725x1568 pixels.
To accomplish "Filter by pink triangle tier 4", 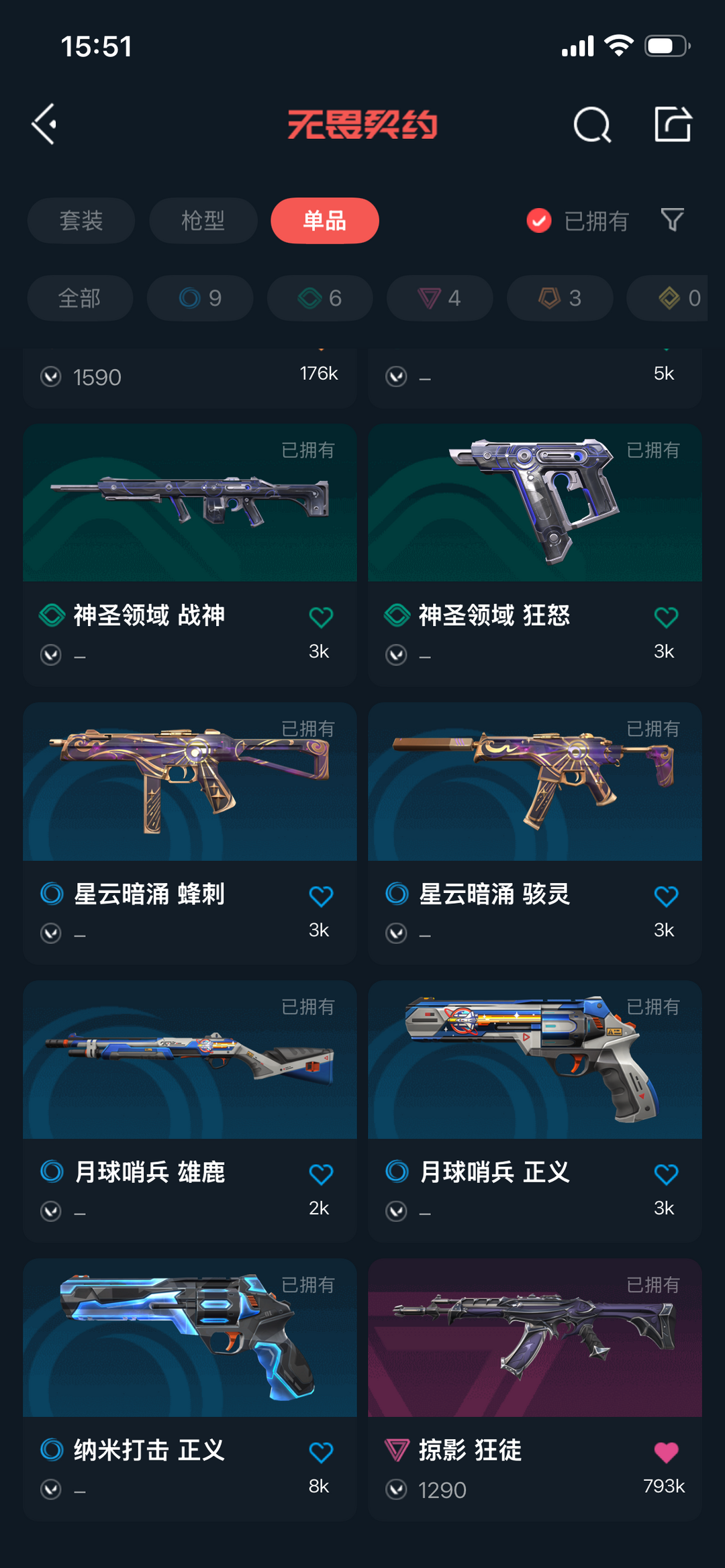I will 440,297.
